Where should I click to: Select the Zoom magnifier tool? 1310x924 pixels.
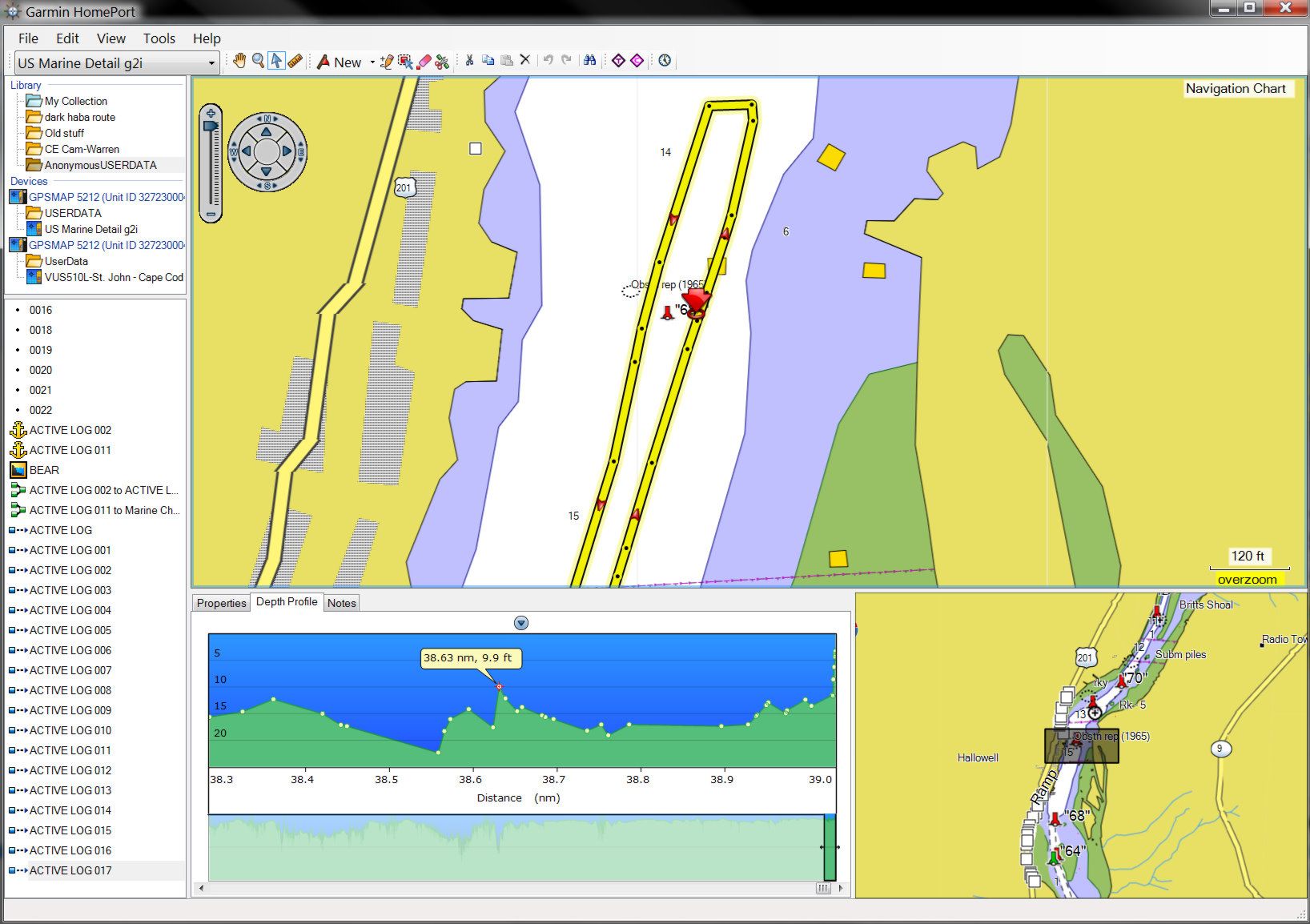click(x=258, y=61)
